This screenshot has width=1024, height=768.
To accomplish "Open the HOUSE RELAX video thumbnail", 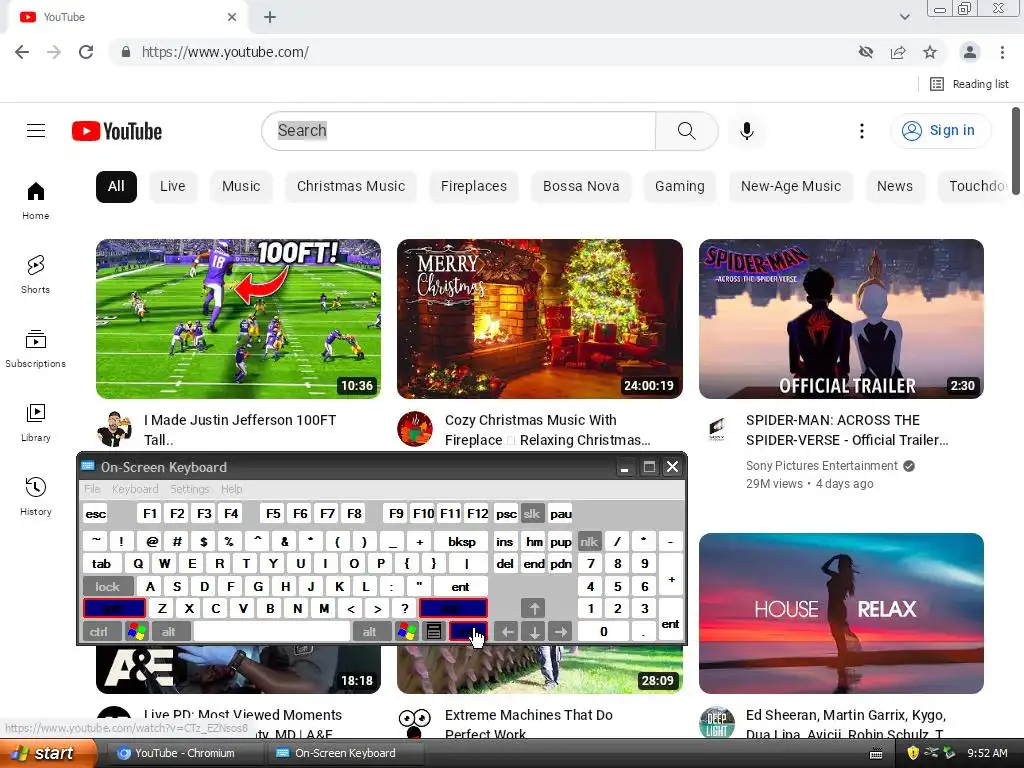I will point(841,613).
